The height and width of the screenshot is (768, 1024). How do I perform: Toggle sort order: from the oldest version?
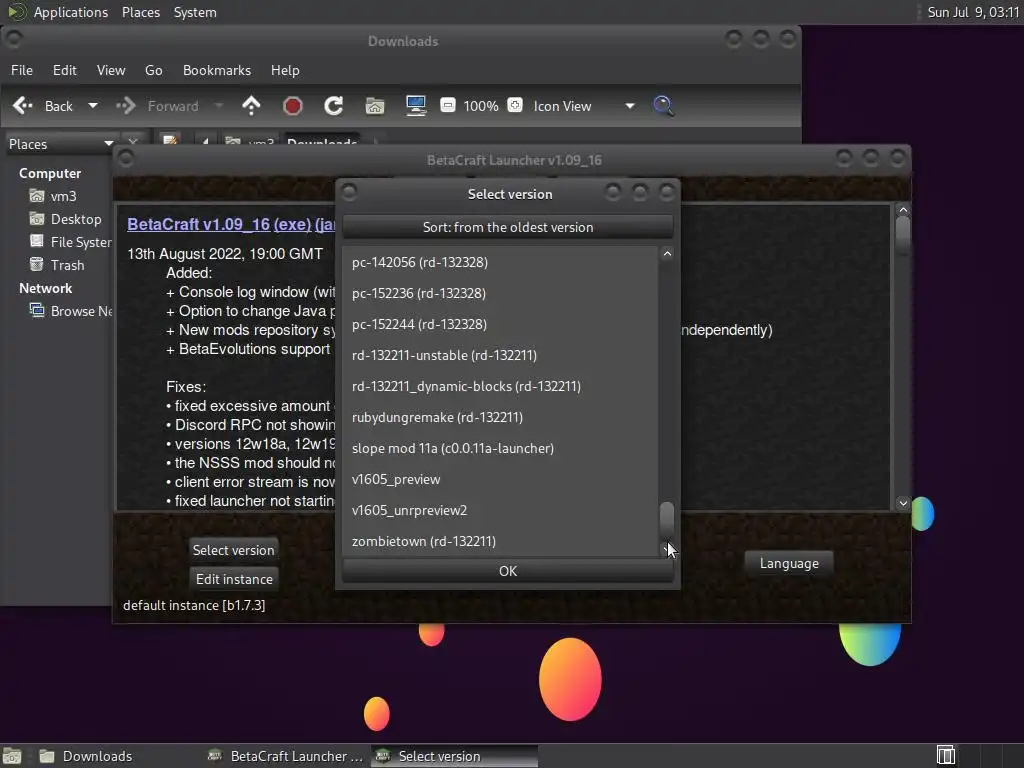coord(507,227)
